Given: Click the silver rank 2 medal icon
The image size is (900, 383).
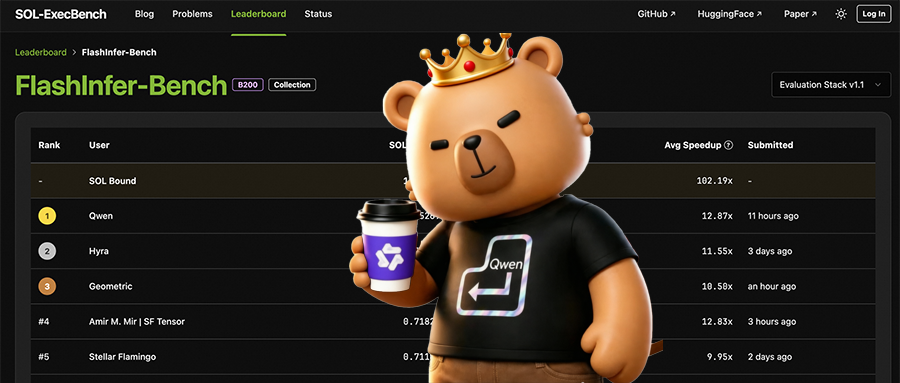Looking at the screenshot, I should [47, 251].
